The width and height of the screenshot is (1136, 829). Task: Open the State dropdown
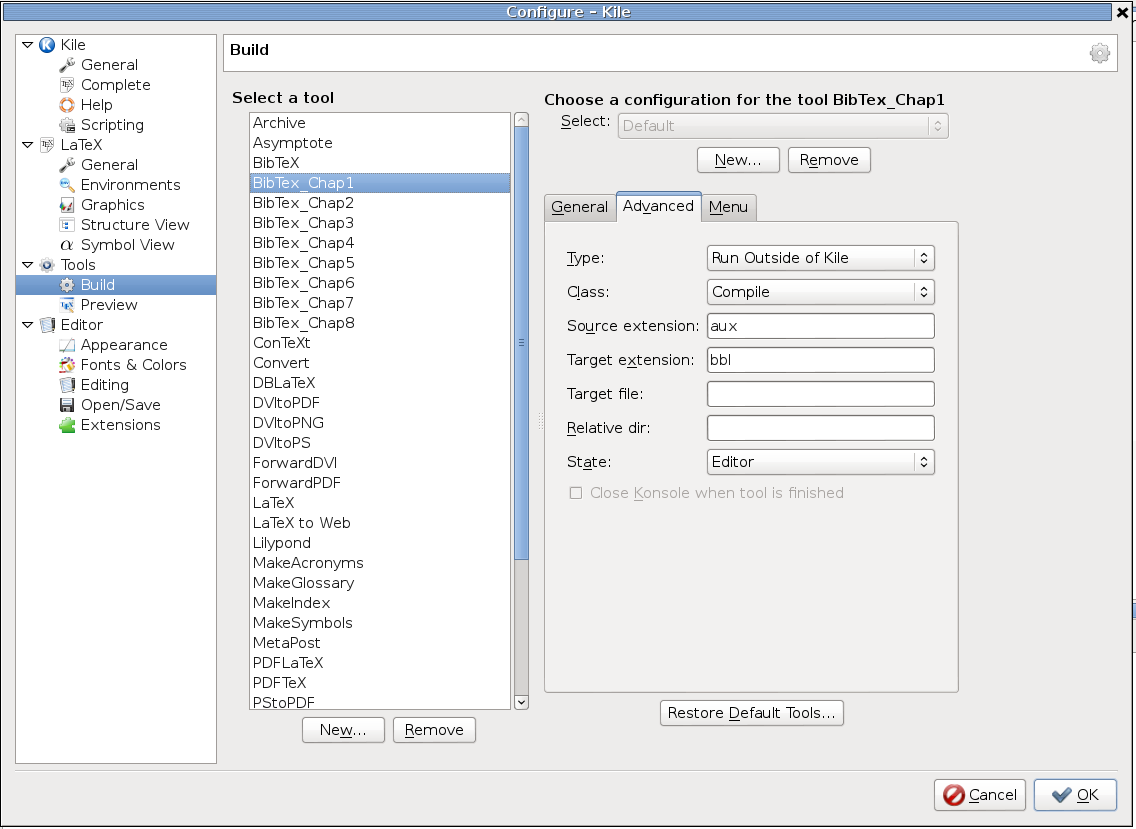821,462
